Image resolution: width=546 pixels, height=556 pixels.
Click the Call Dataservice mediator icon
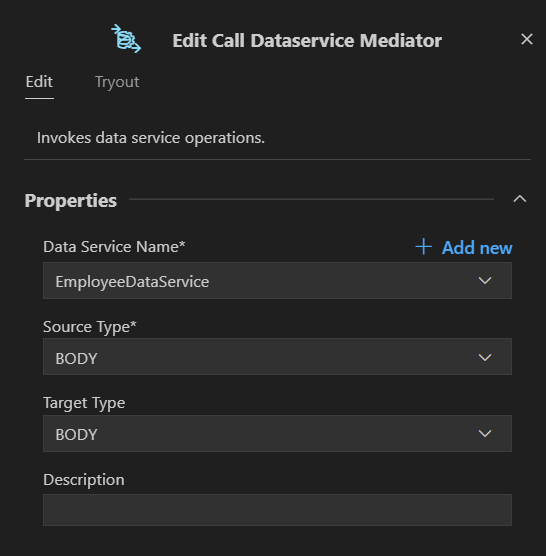click(x=126, y=39)
